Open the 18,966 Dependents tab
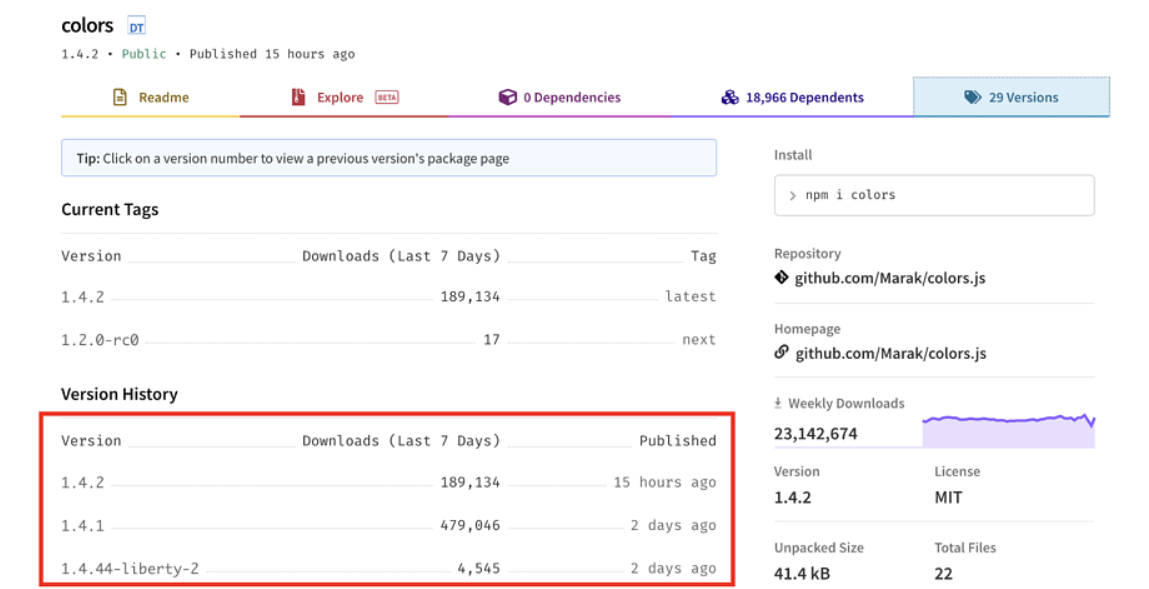 792,97
